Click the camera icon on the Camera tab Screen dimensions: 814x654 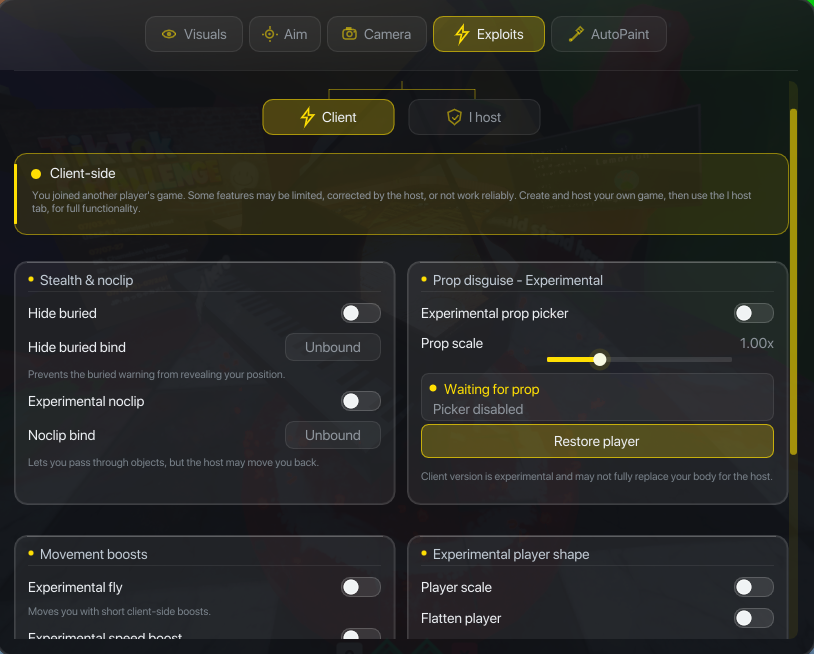pos(349,34)
